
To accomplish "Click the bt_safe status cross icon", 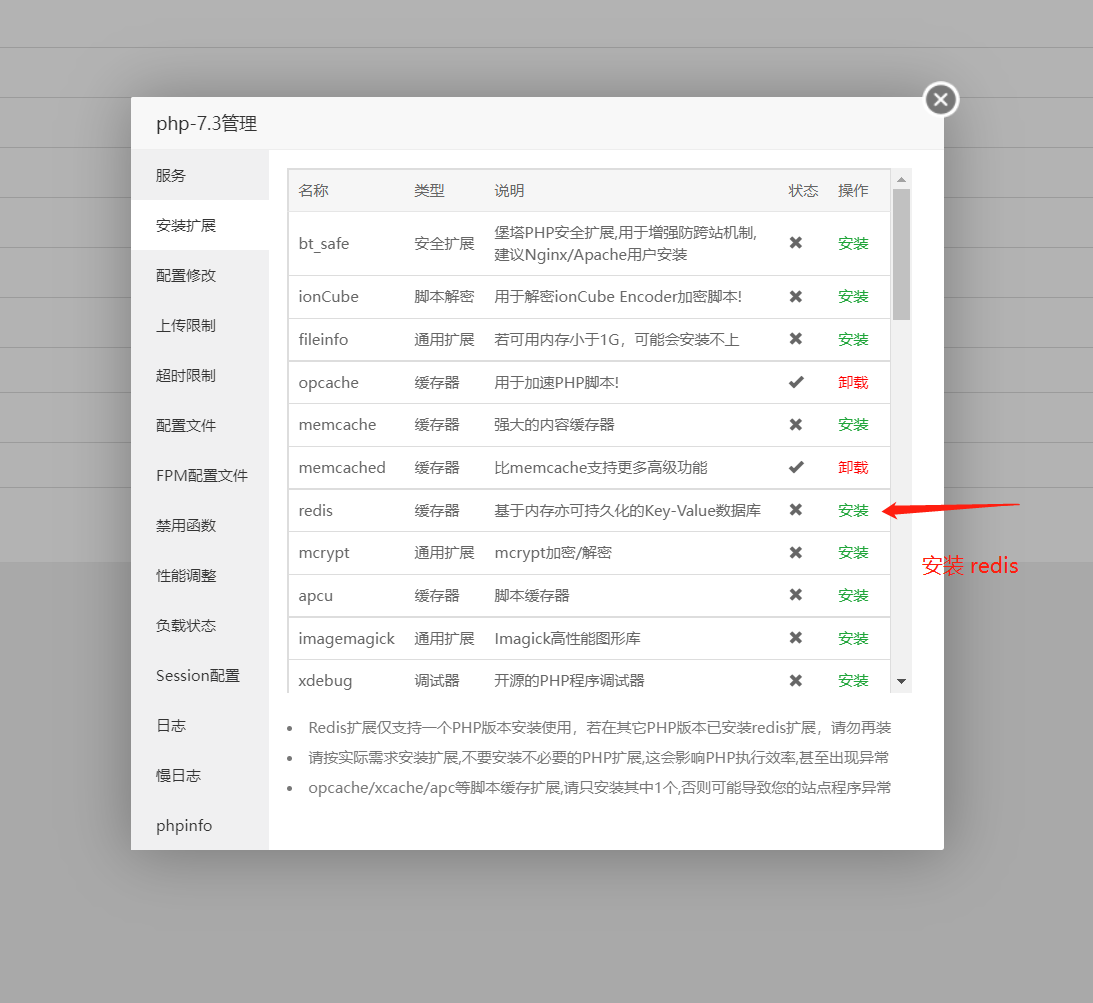I will click(x=796, y=243).
